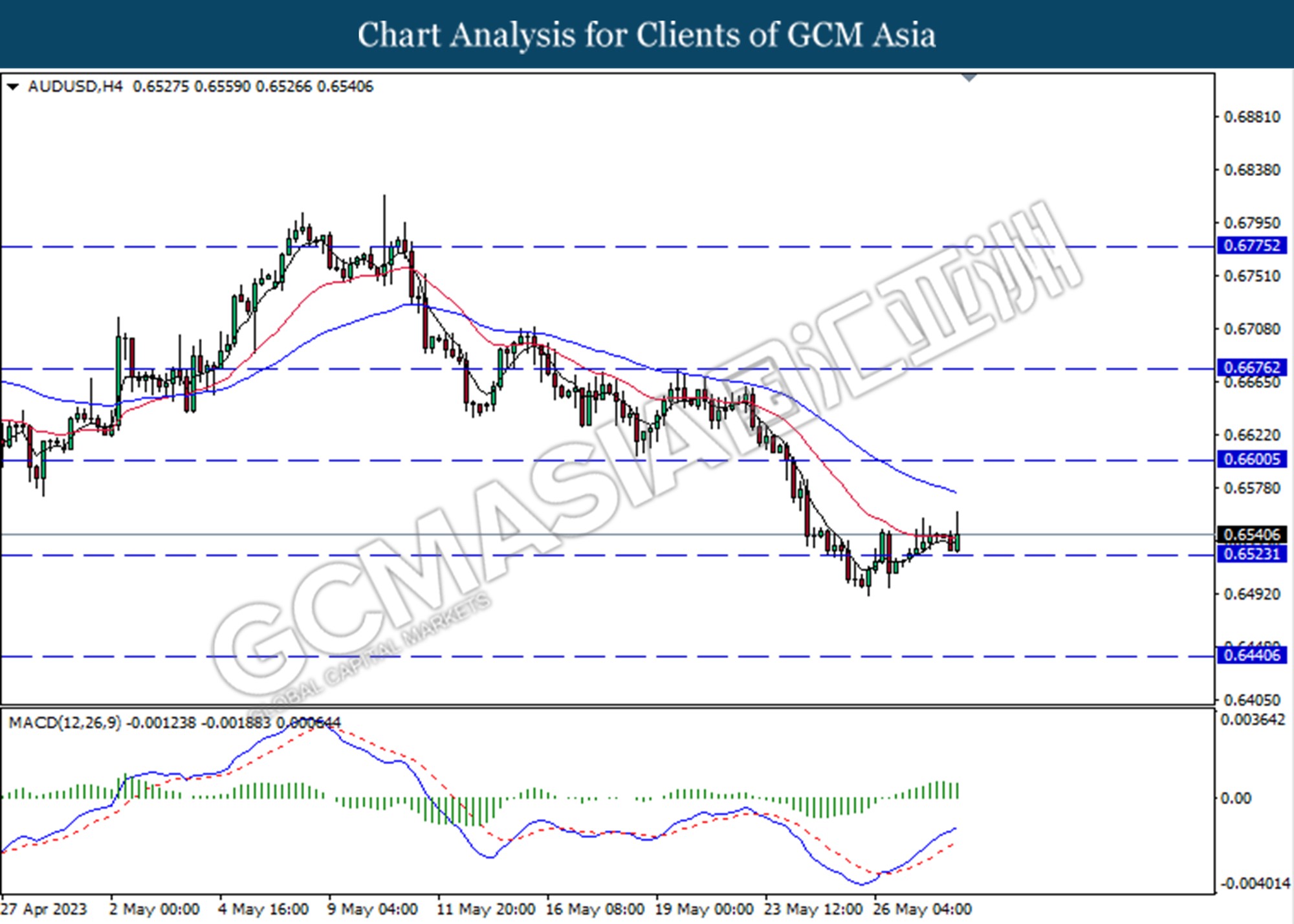
Task: Click the 0.64406 support level label
Action: click(1253, 655)
